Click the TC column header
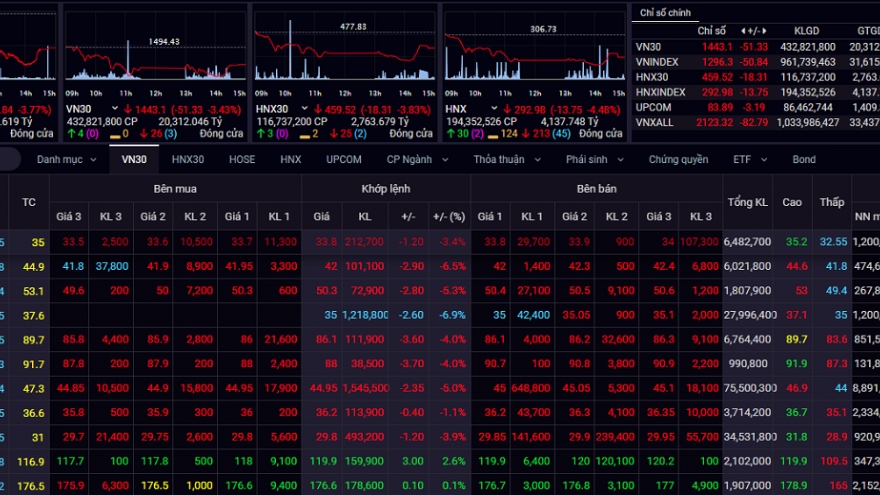 (29, 202)
